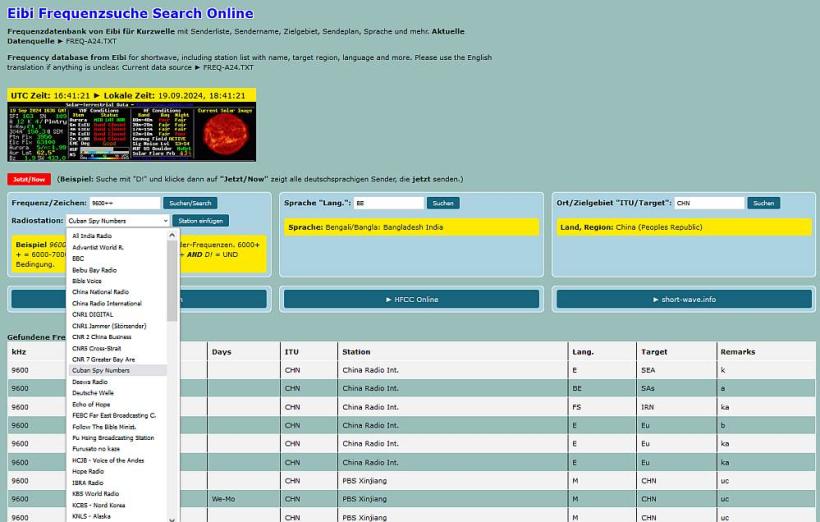
Task: Click China Radio Int. row targeting SEA
Action: pos(412,370)
